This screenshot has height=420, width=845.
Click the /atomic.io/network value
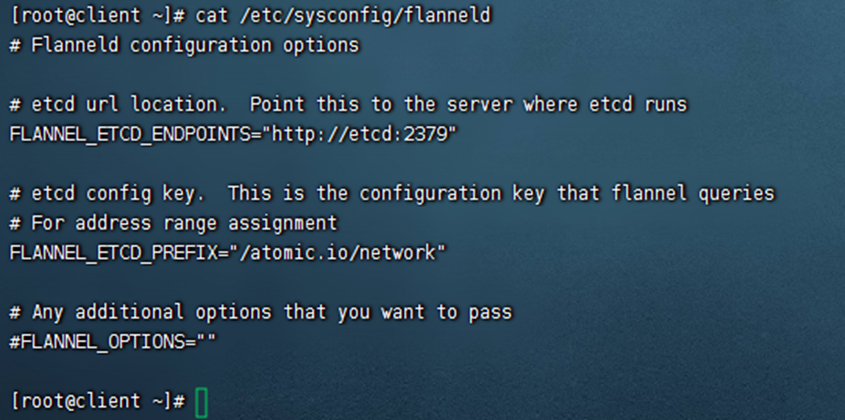pyautogui.click(x=337, y=252)
